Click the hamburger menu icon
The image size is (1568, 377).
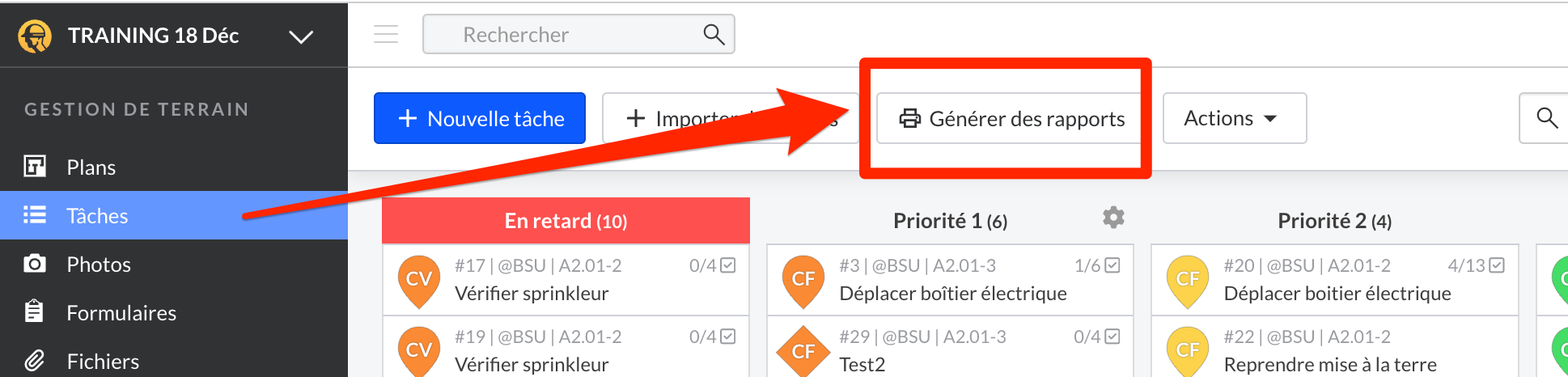[386, 34]
